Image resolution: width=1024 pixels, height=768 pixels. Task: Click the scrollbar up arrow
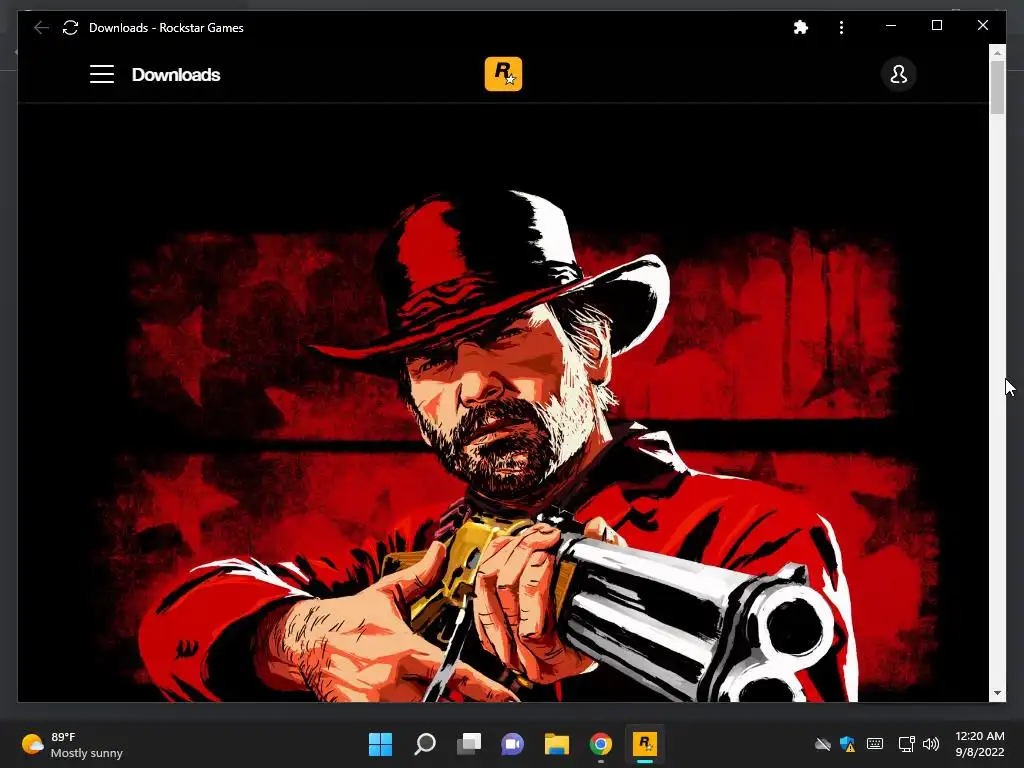tap(997, 52)
